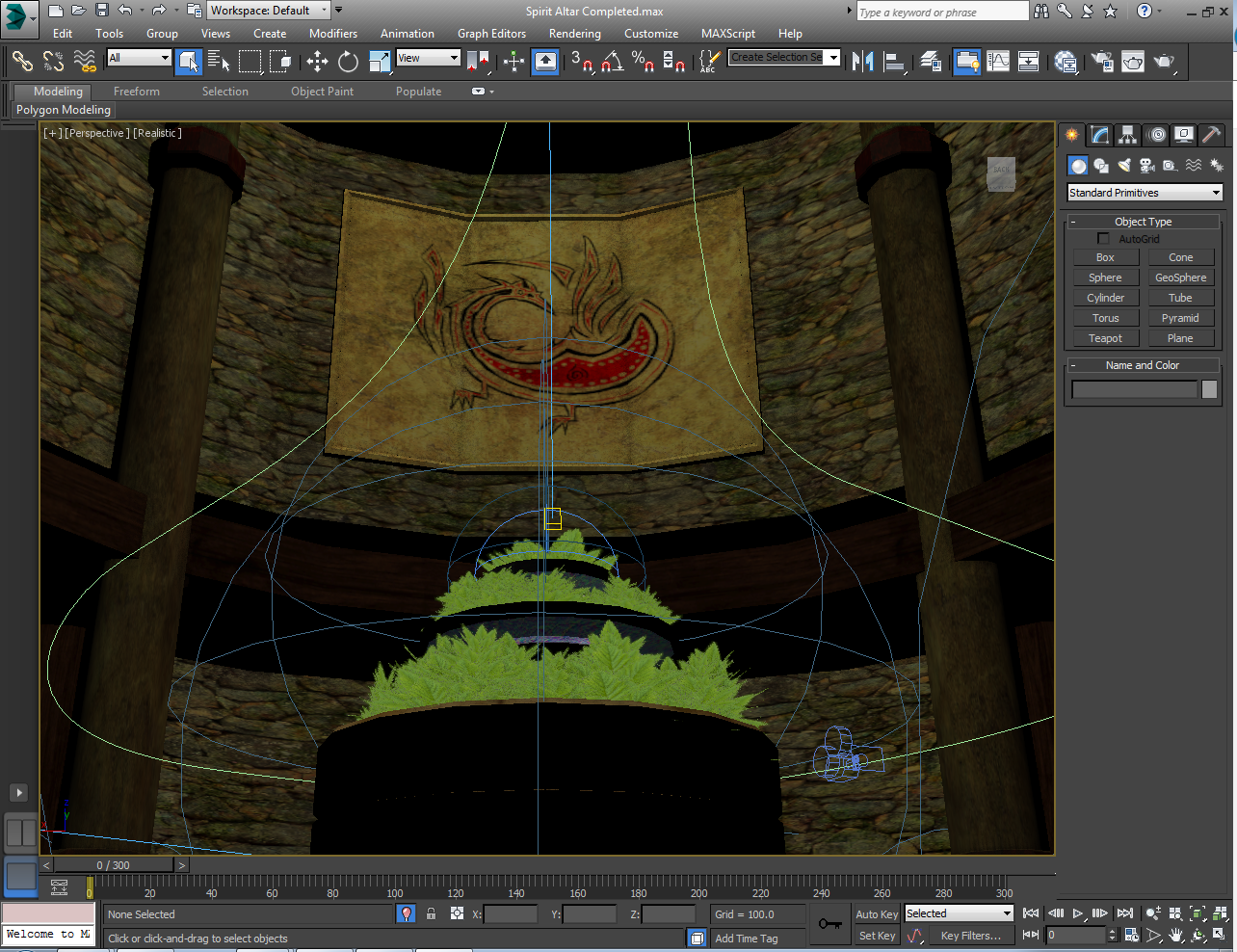The height and width of the screenshot is (952, 1237).
Task: Enable Auto Key animation mode
Action: [876, 913]
